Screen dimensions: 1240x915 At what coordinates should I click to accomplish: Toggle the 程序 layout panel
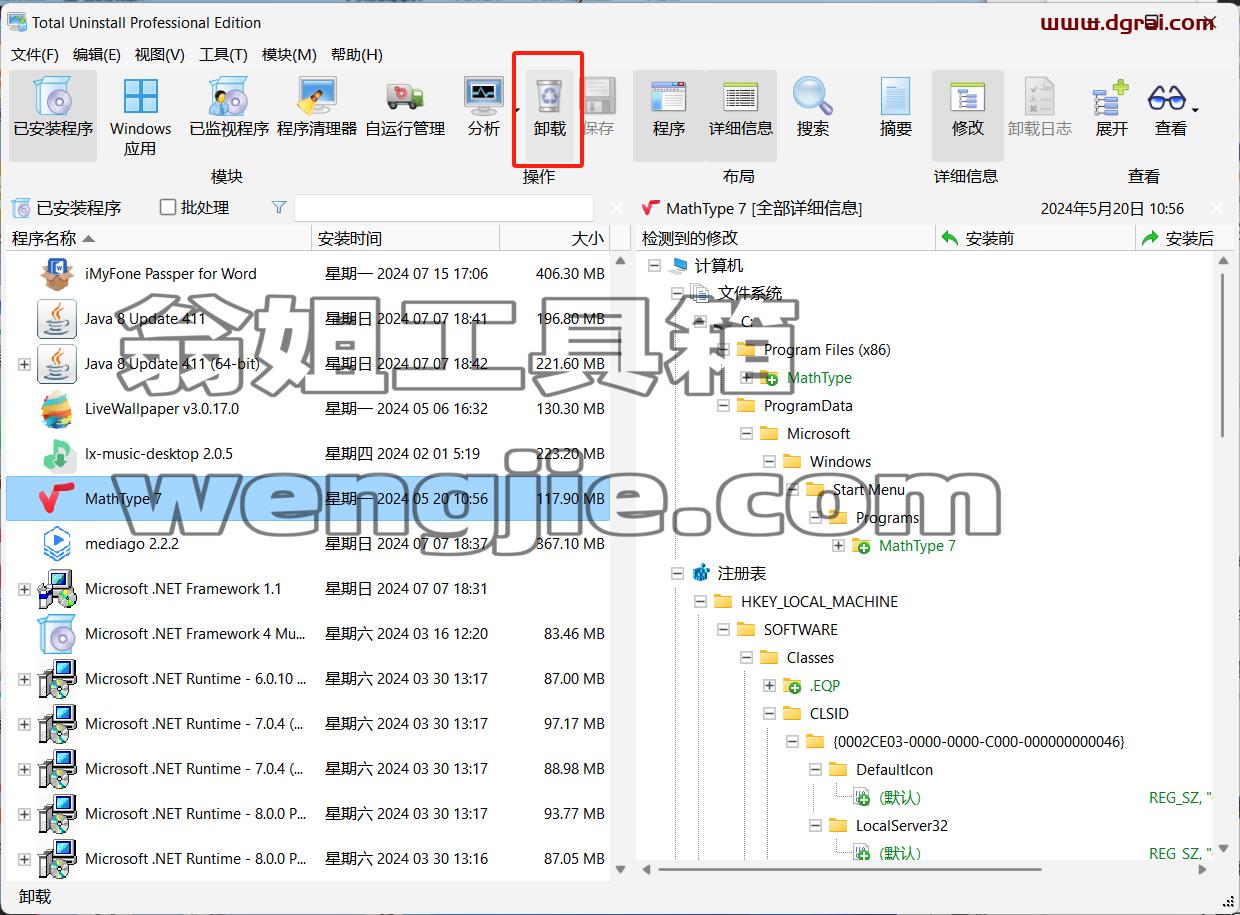coord(669,115)
